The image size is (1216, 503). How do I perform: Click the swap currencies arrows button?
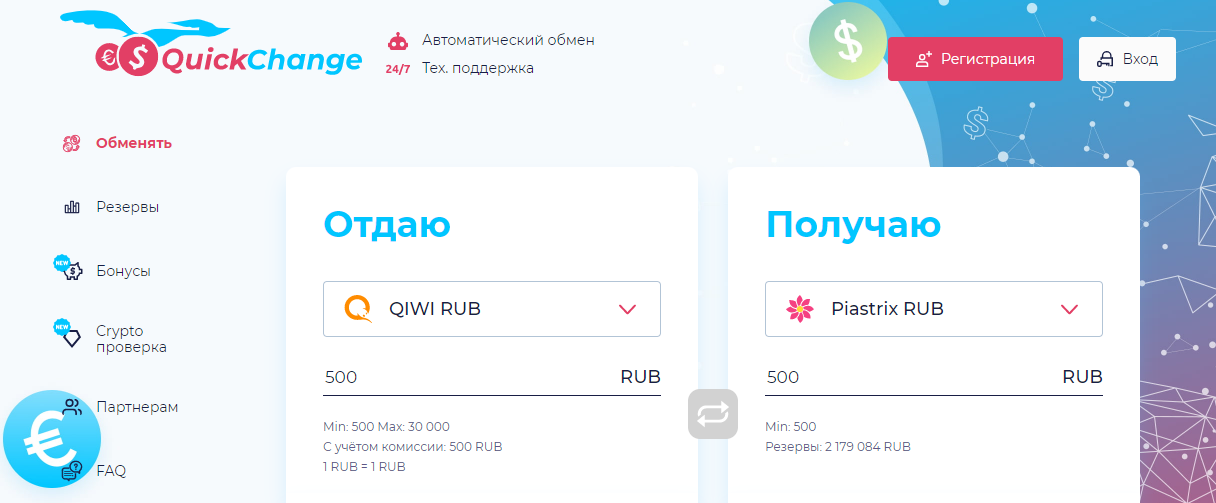point(712,414)
